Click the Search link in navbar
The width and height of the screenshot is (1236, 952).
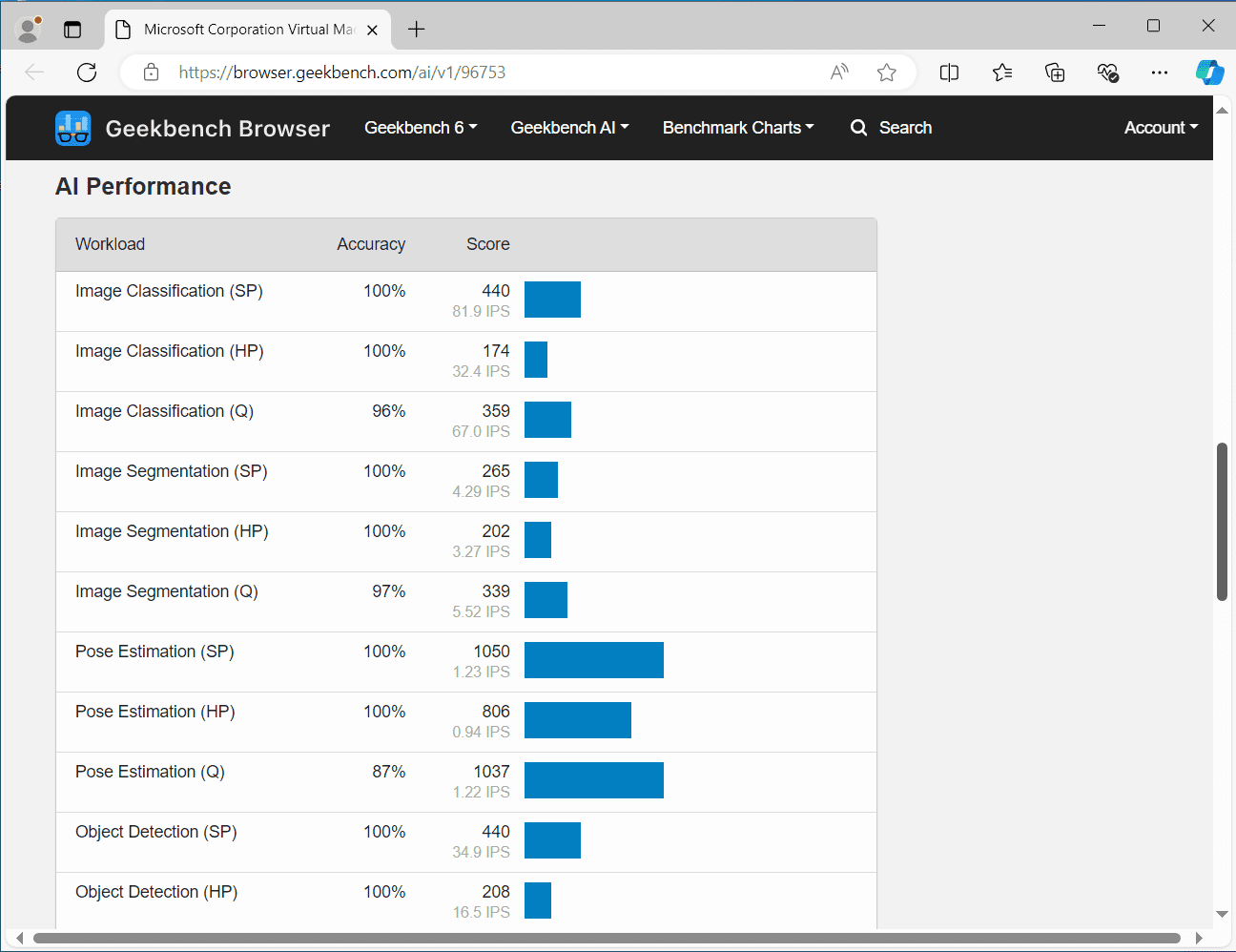(x=891, y=128)
